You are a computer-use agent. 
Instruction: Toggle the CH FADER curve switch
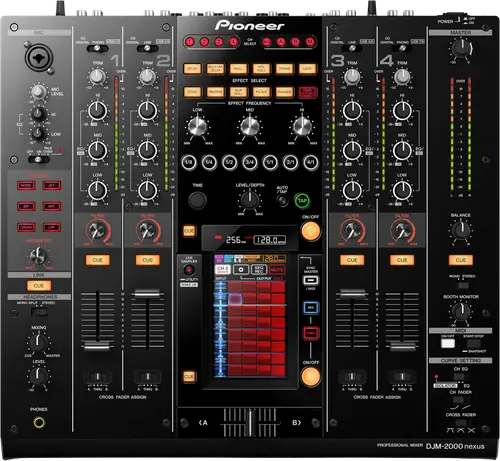tap(460, 400)
